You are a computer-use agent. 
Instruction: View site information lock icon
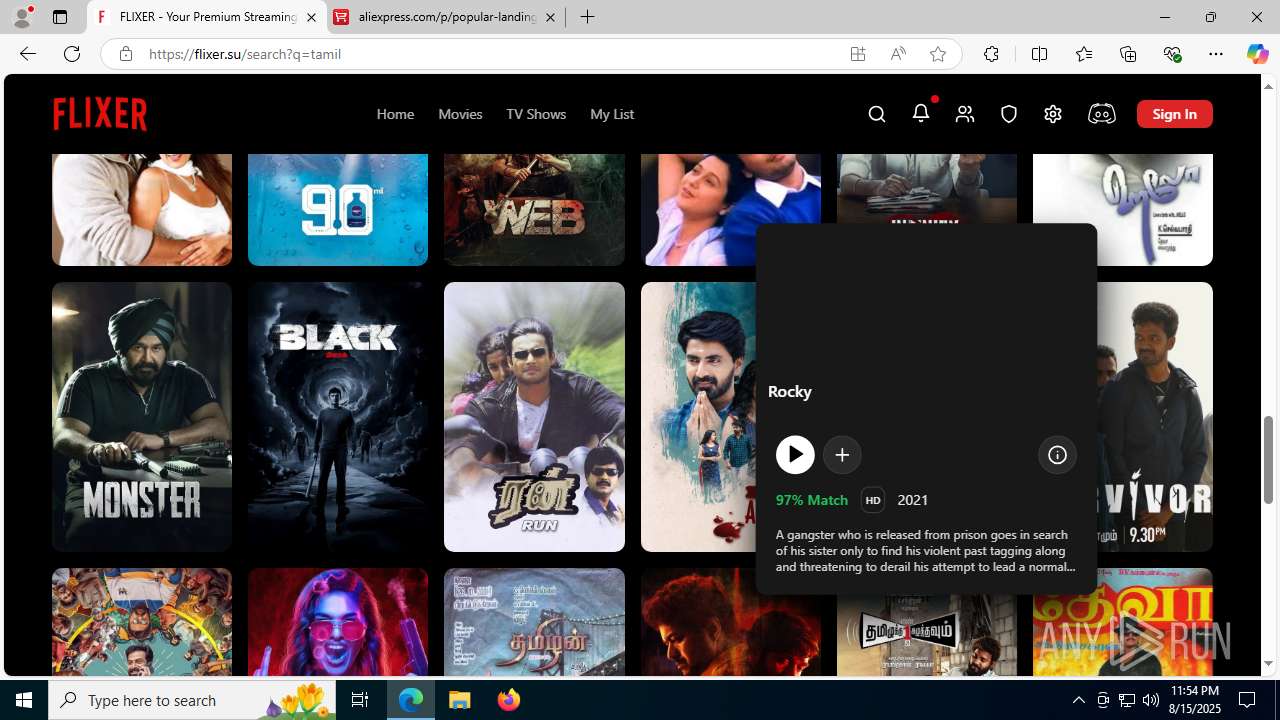(125, 54)
